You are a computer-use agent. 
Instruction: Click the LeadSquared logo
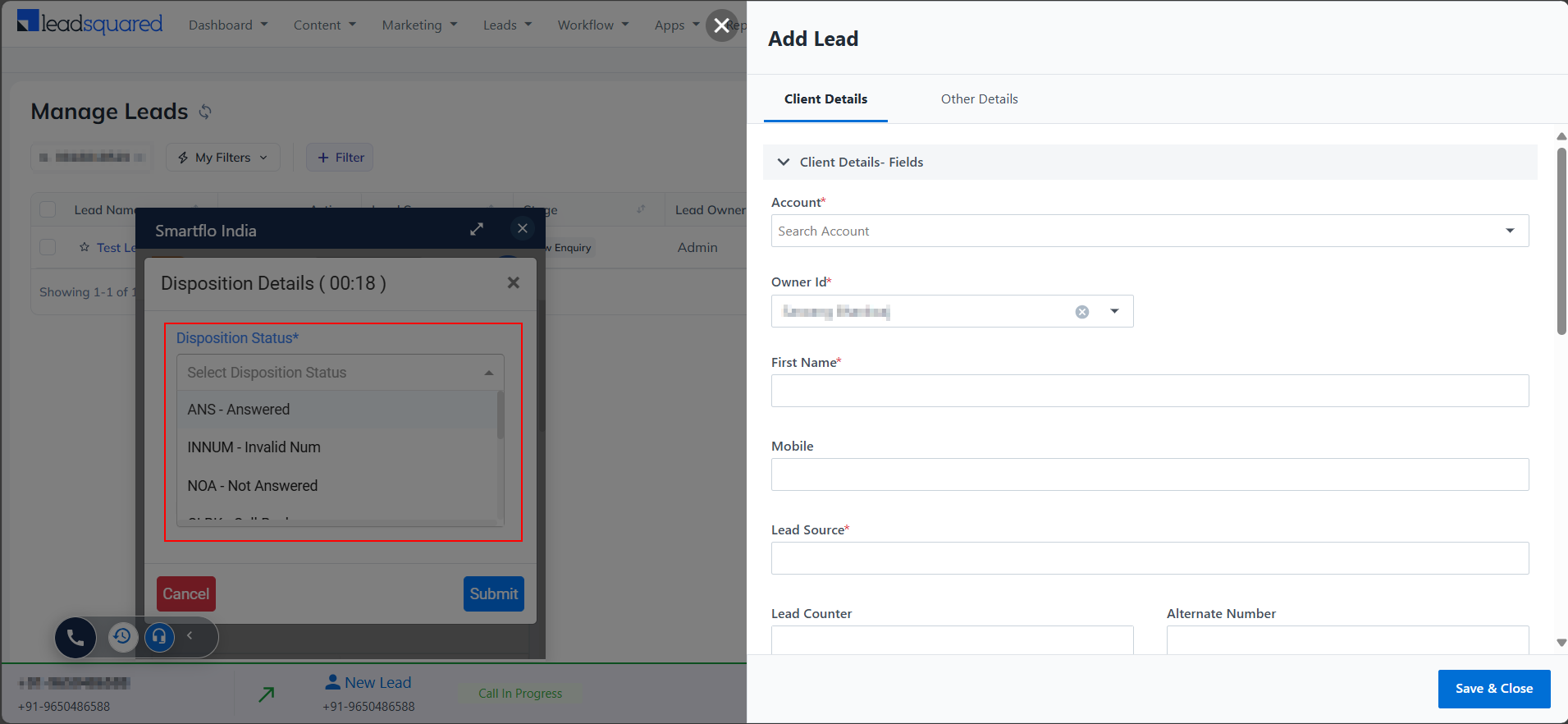coord(89,23)
